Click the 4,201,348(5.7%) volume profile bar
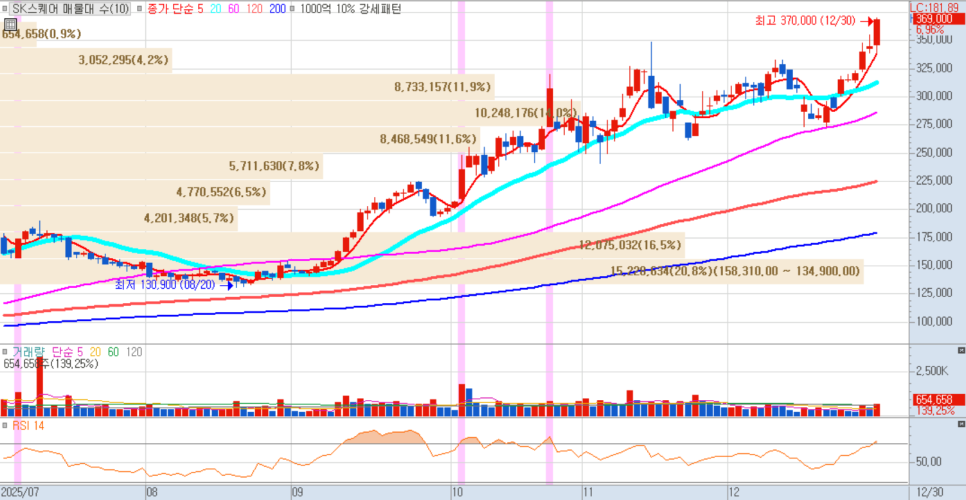The height and width of the screenshot is (500, 966). coord(118,219)
